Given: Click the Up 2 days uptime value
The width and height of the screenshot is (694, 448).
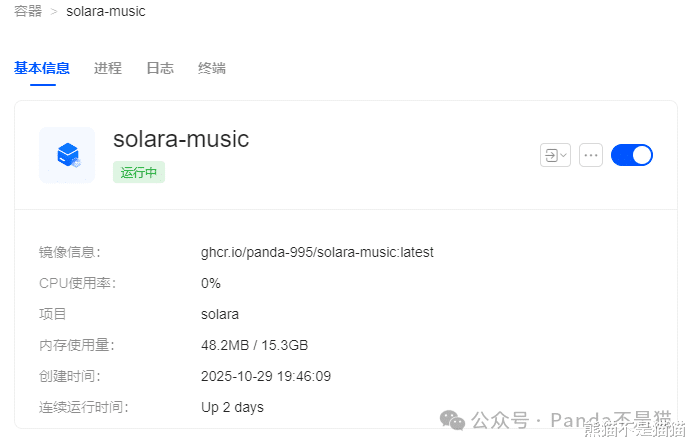Looking at the screenshot, I should 232,407.
